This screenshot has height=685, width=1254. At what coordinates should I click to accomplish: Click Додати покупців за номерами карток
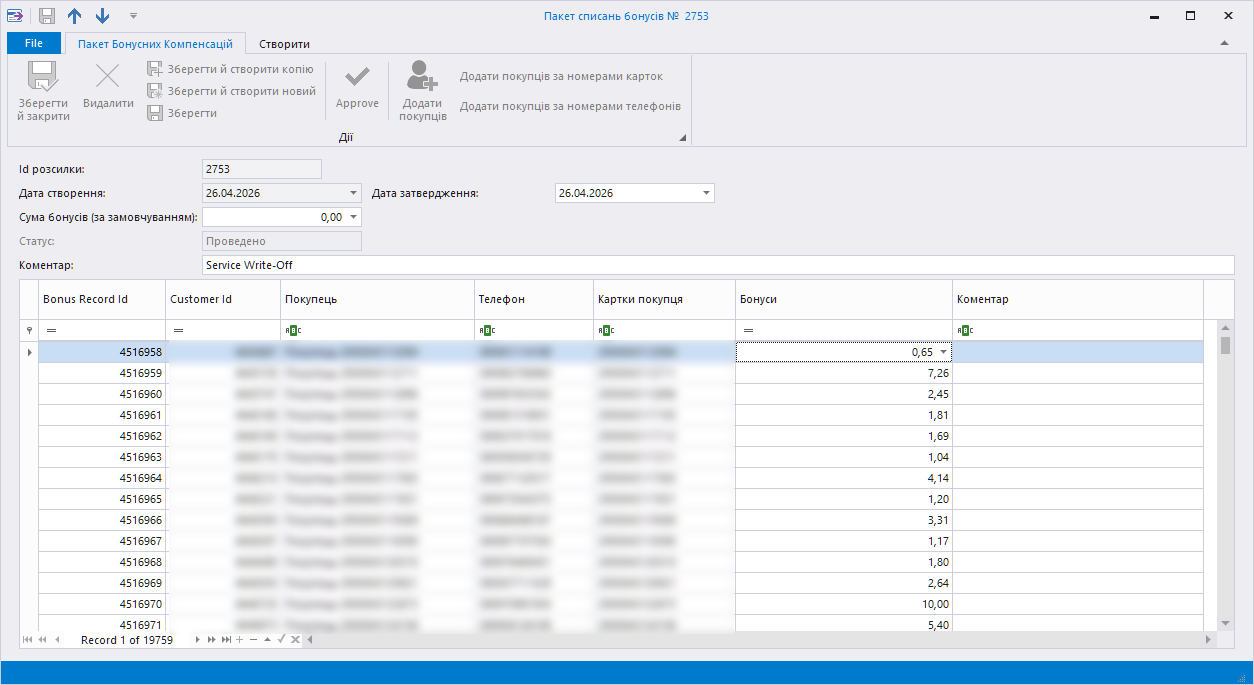click(x=561, y=77)
